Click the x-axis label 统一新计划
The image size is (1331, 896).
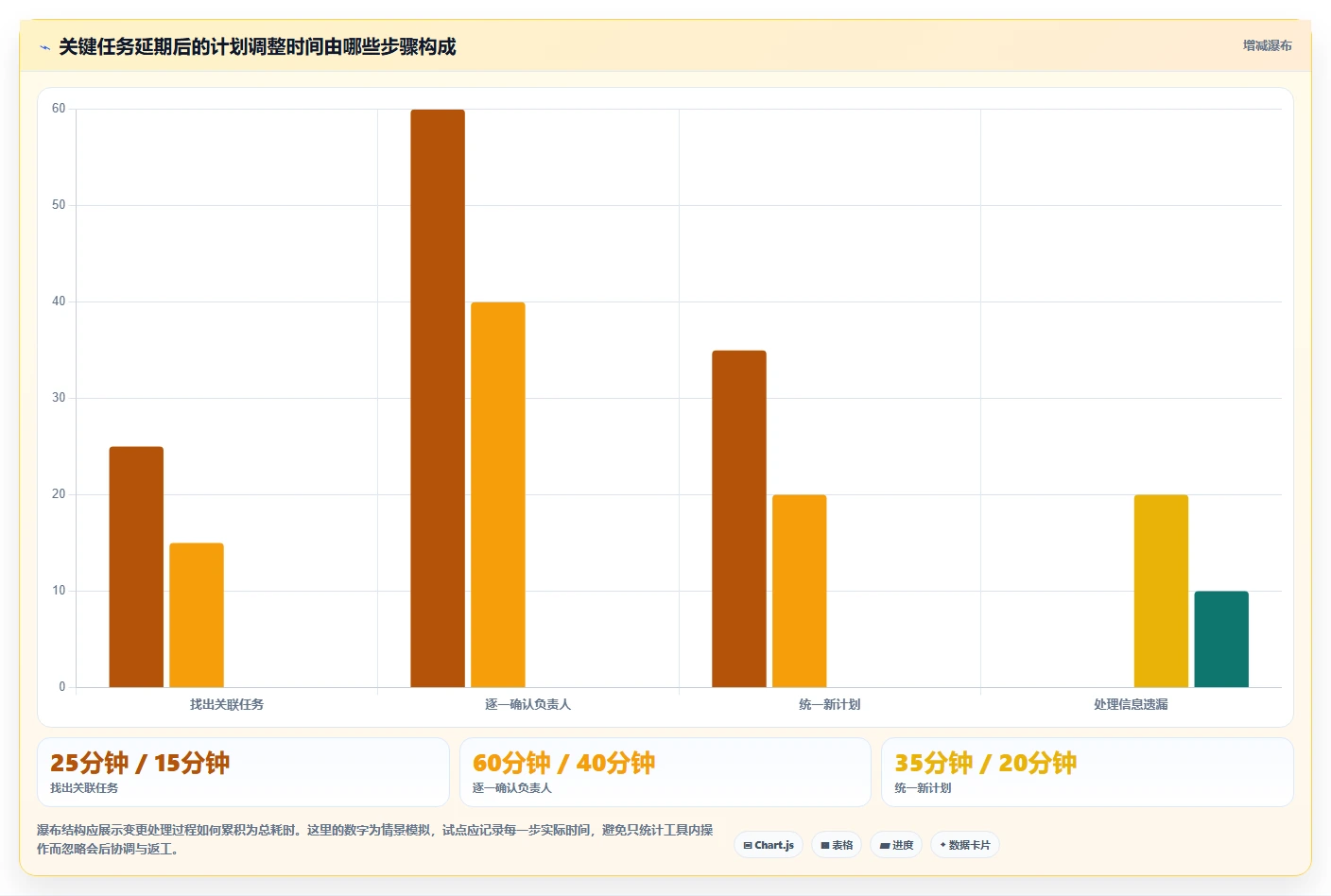coord(830,704)
